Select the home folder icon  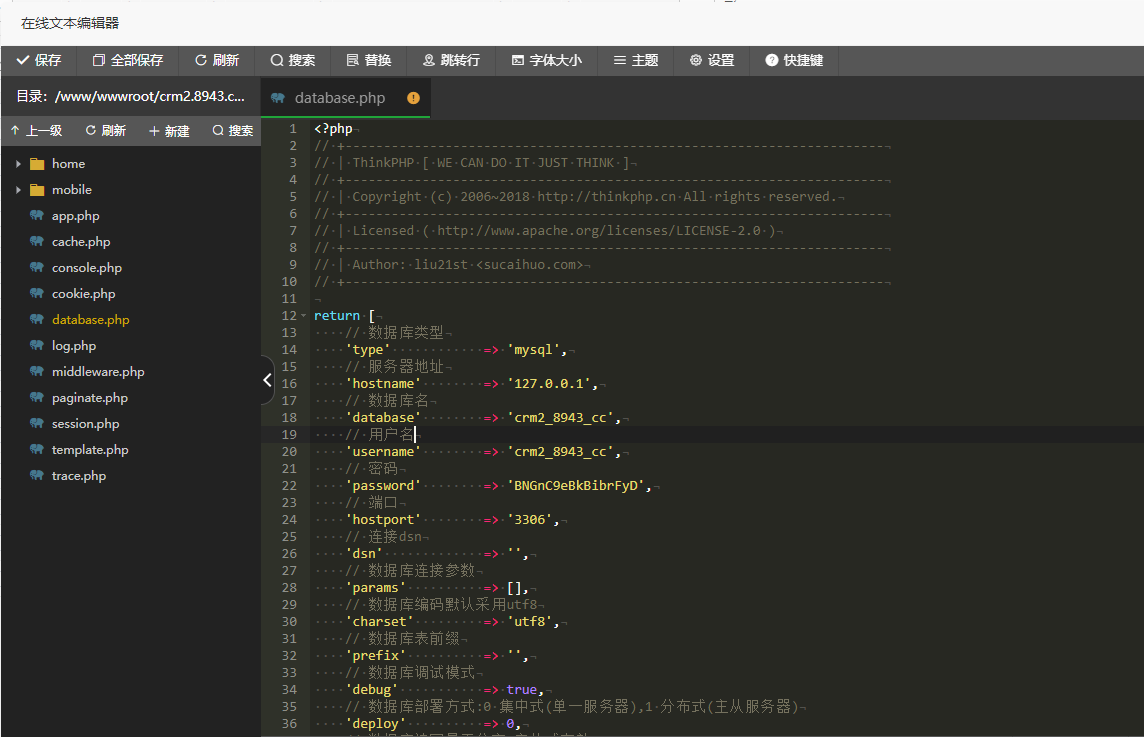pyautogui.click(x=37, y=164)
